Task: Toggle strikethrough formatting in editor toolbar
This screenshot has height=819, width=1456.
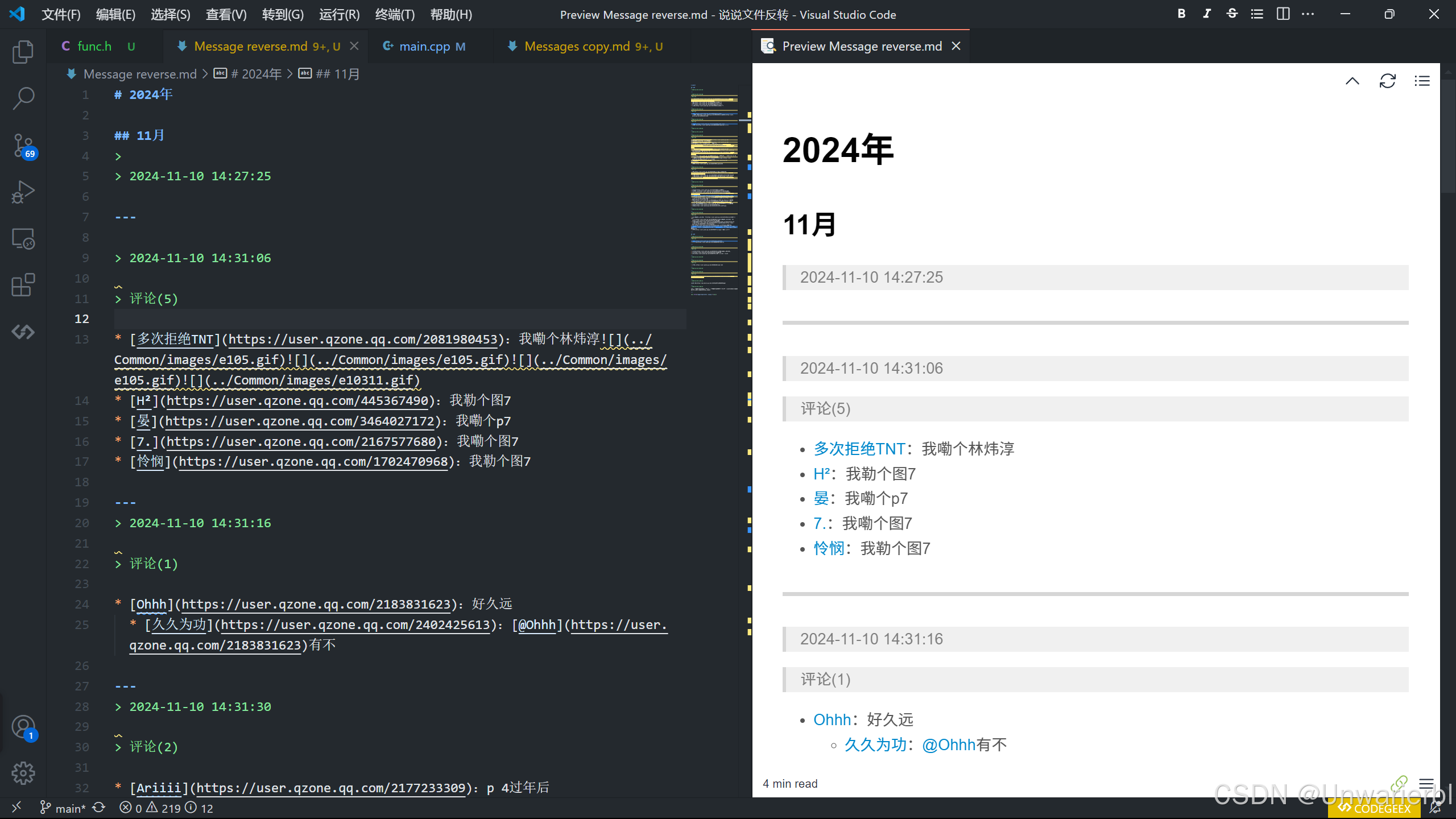Action: pyautogui.click(x=1232, y=14)
